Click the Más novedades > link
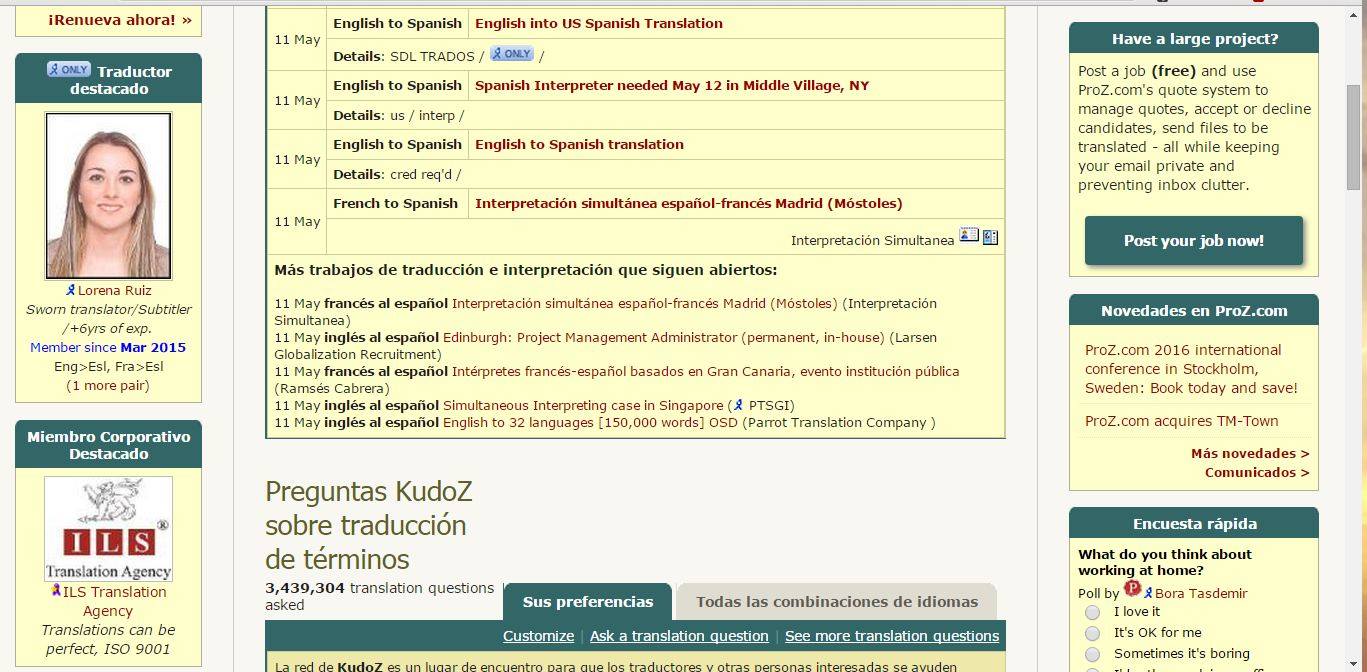 (x=1250, y=454)
